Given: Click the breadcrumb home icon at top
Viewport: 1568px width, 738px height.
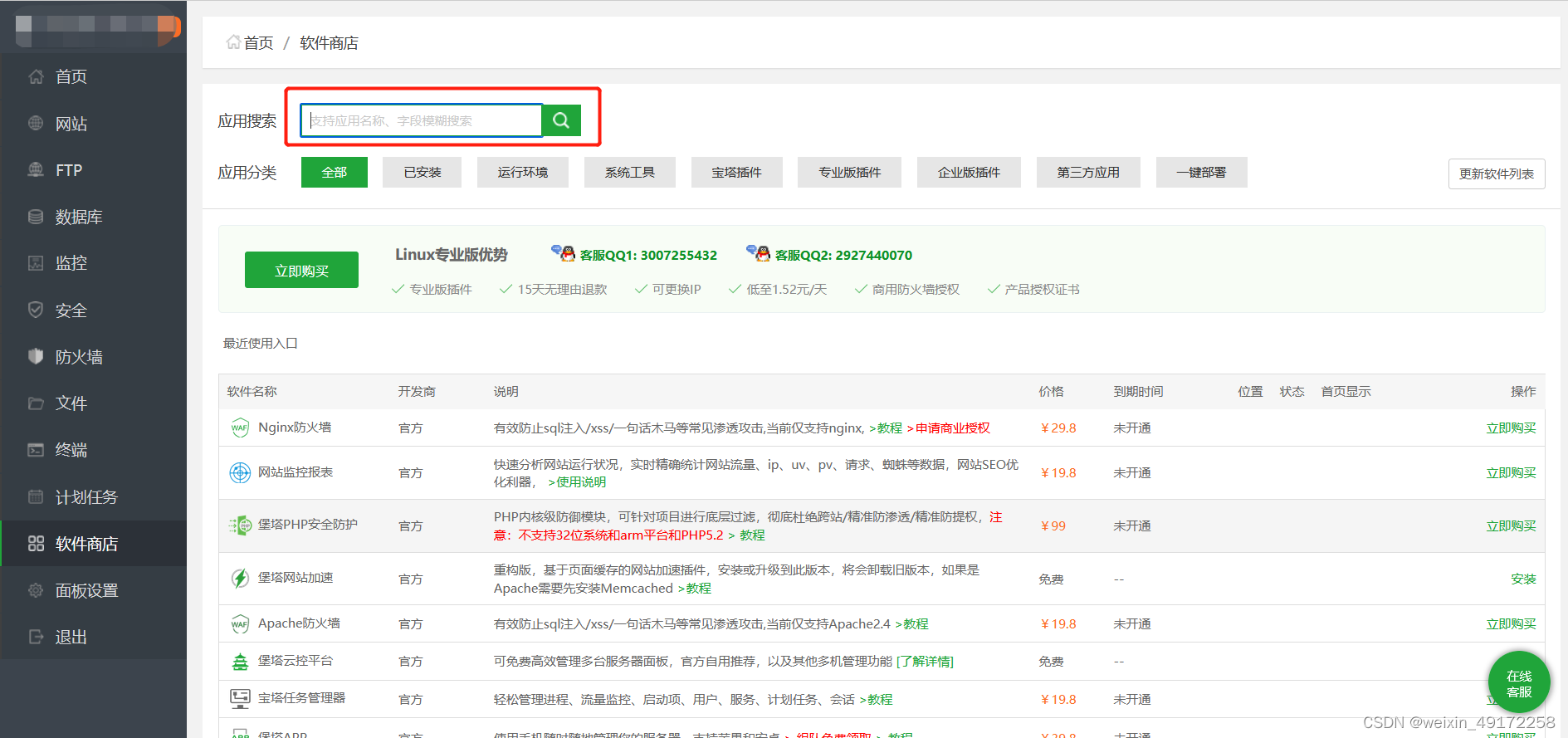Looking at the screenshot, I should click(233, 42).
